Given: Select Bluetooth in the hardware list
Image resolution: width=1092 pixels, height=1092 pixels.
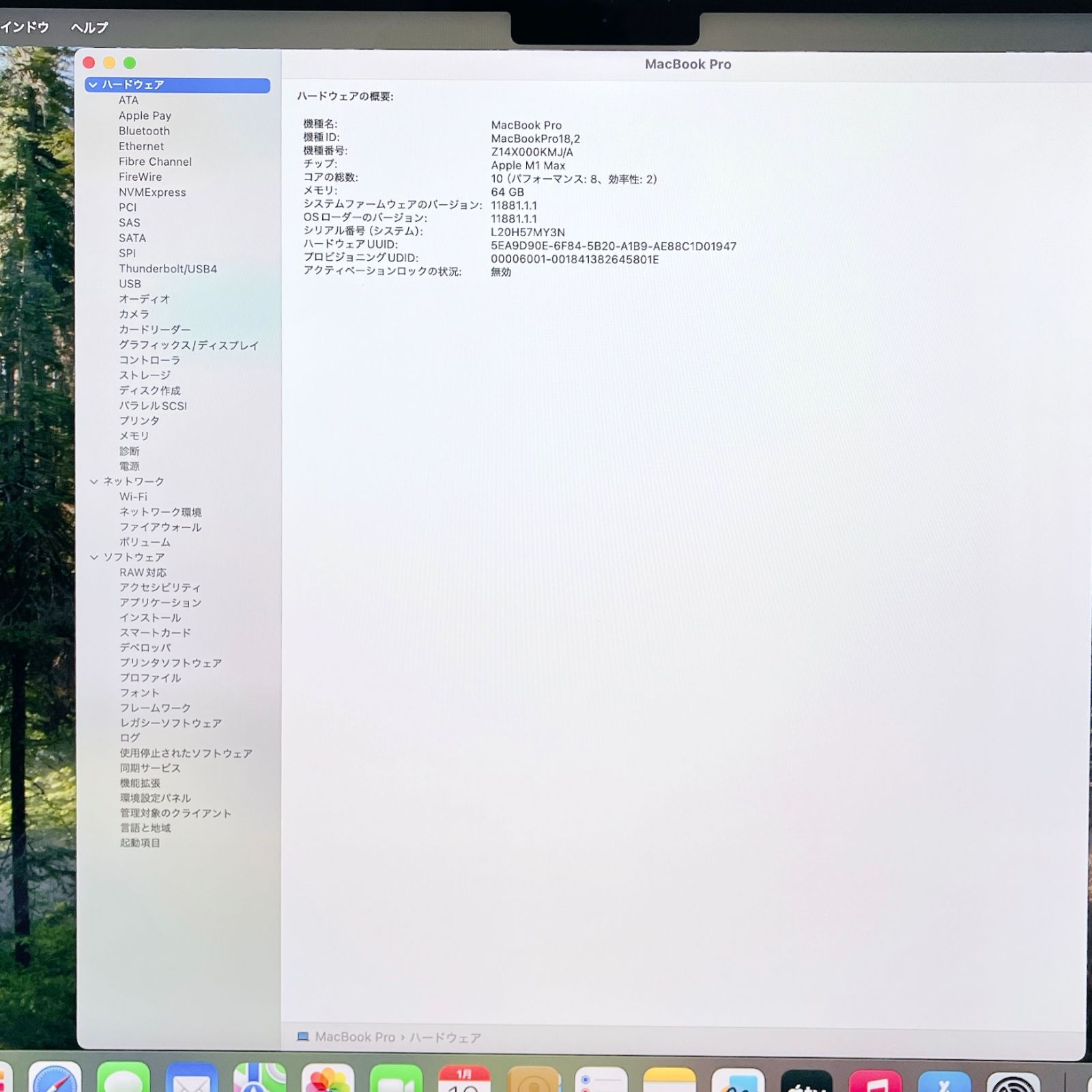Looking at the screenshot, I should click(144, 131).
